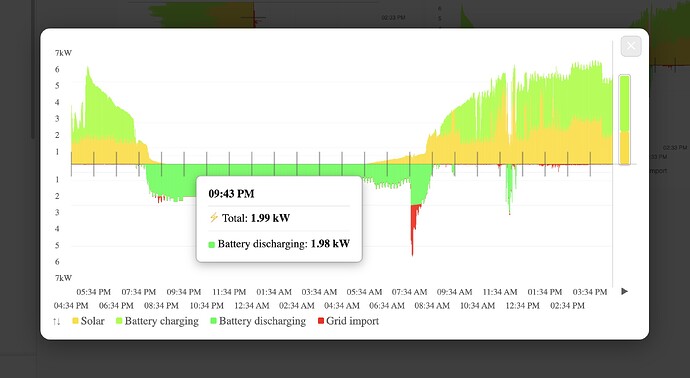Click the 09:43 PM tooltip header

[x=231, y=194]
